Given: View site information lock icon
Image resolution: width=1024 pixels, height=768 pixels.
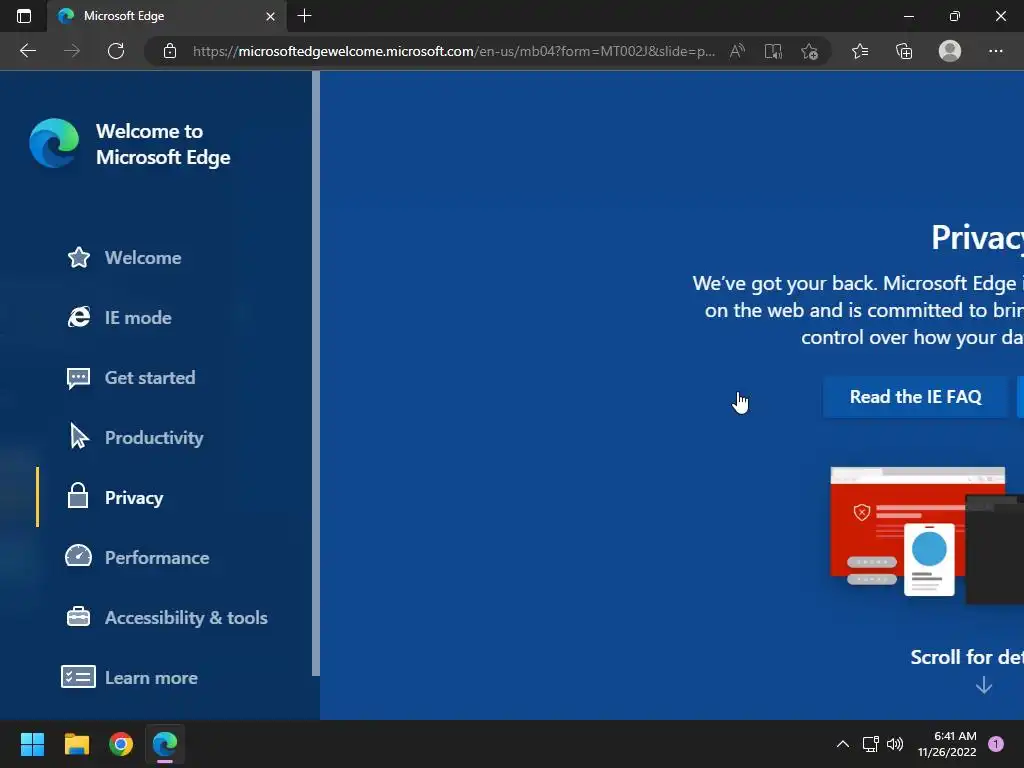Looking at the screenshot, I should tap(170, 51).
